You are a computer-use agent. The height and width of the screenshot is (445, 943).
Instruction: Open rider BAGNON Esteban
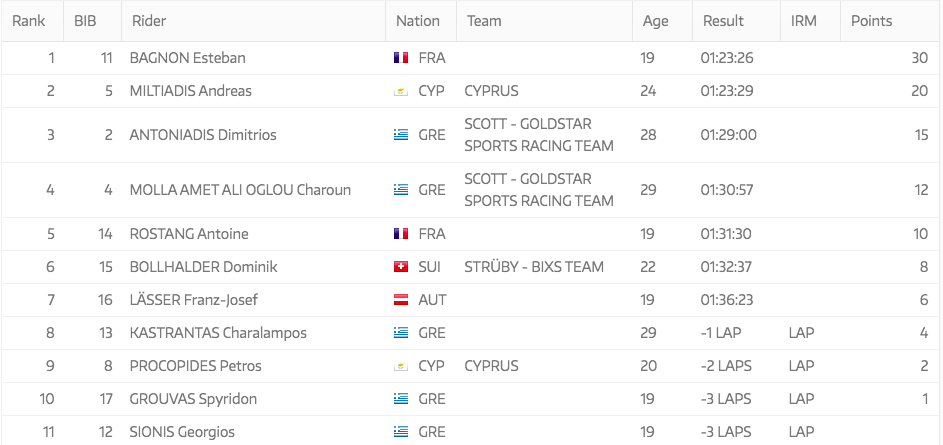pyautogui.click(x=187, y=58)
